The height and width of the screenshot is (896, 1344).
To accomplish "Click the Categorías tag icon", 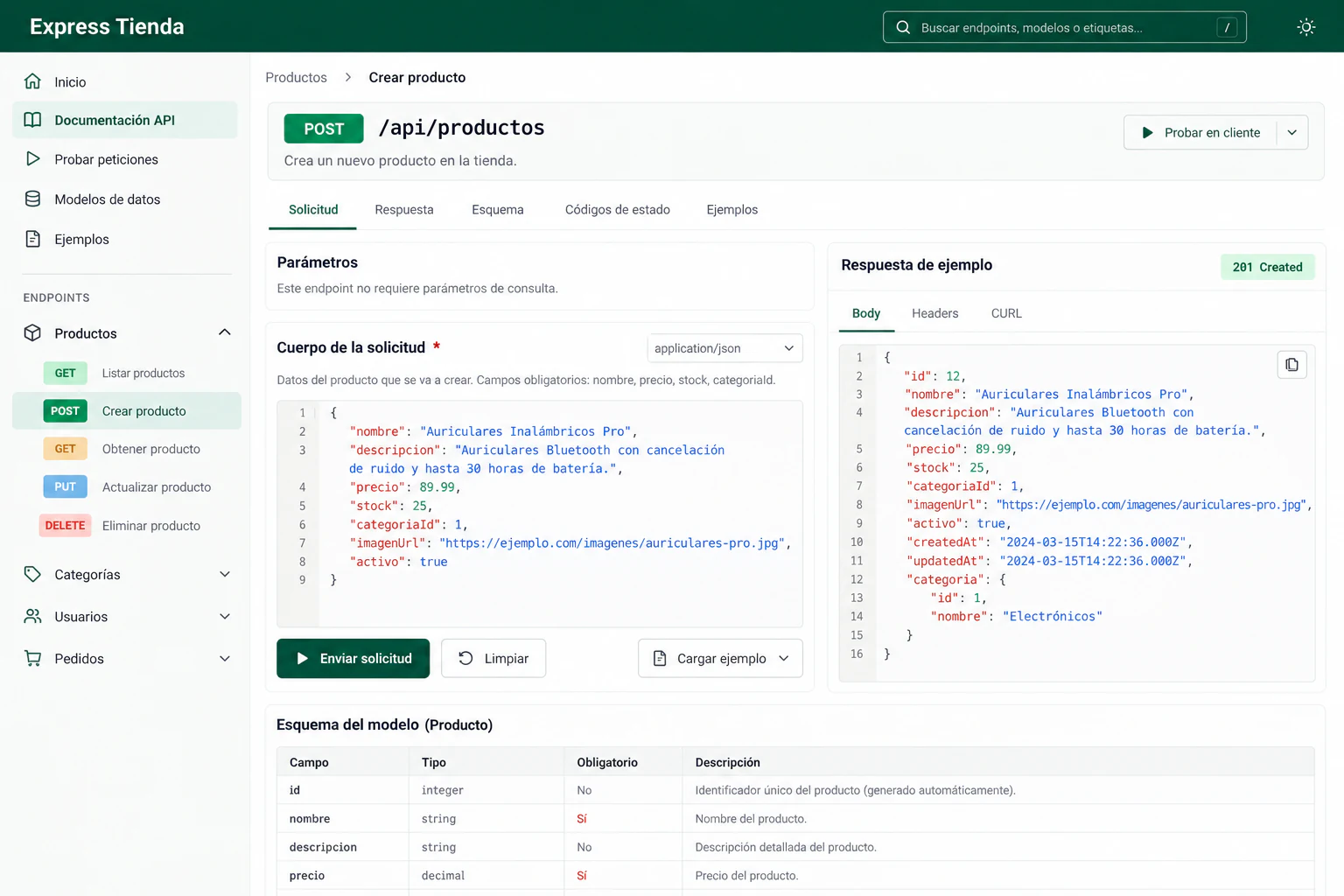I will (32, 574).
